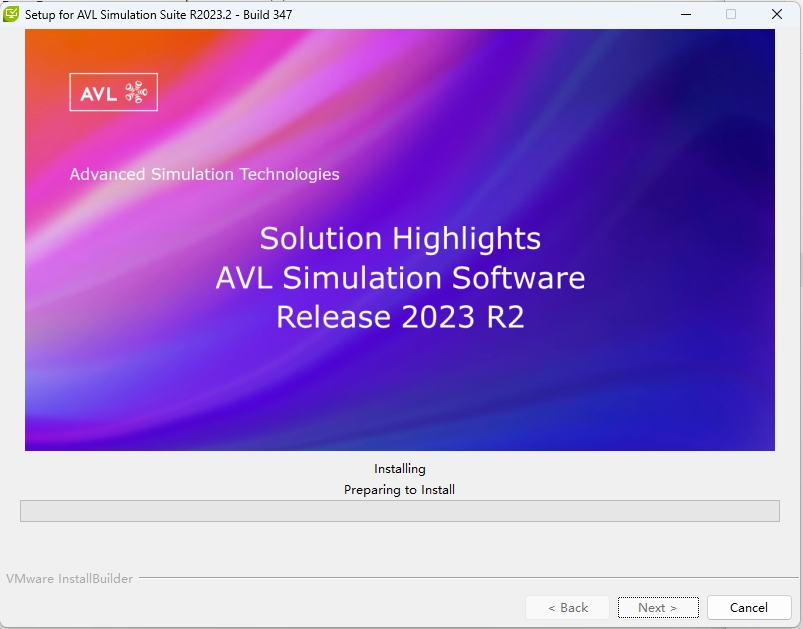This screenshot has height=629, width=803.
Task: Cancel the installation
Action: click(748, 607)
